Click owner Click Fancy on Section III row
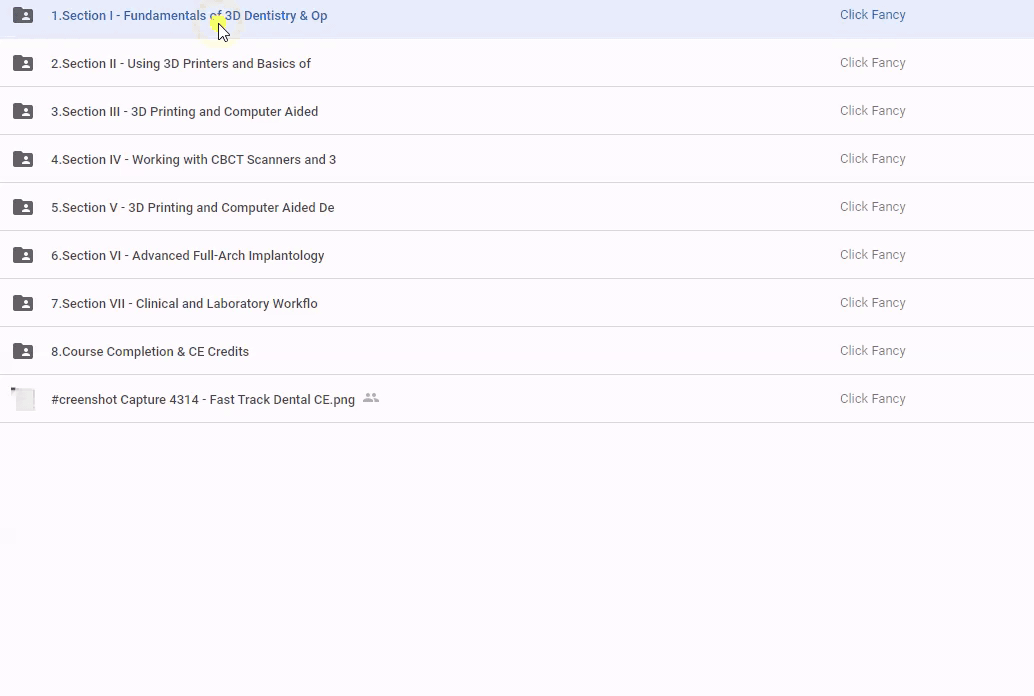This screenshot has height=696, width=1034. tap(872, 111)
